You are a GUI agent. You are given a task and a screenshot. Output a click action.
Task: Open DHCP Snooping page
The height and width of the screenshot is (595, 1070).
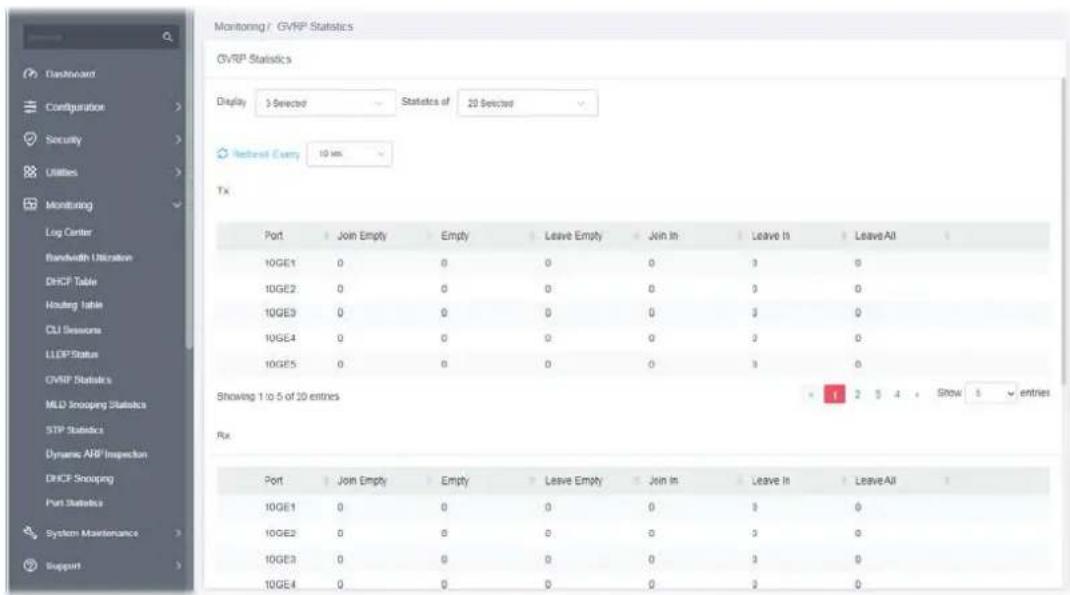coord(79,479)
